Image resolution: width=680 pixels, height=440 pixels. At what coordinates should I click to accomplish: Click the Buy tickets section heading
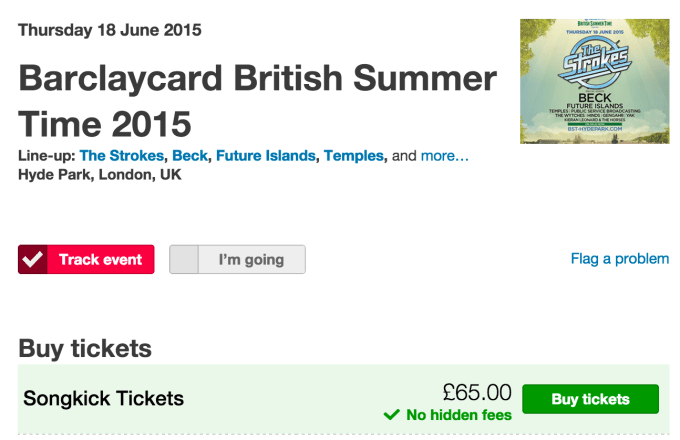tap(85, 348)
